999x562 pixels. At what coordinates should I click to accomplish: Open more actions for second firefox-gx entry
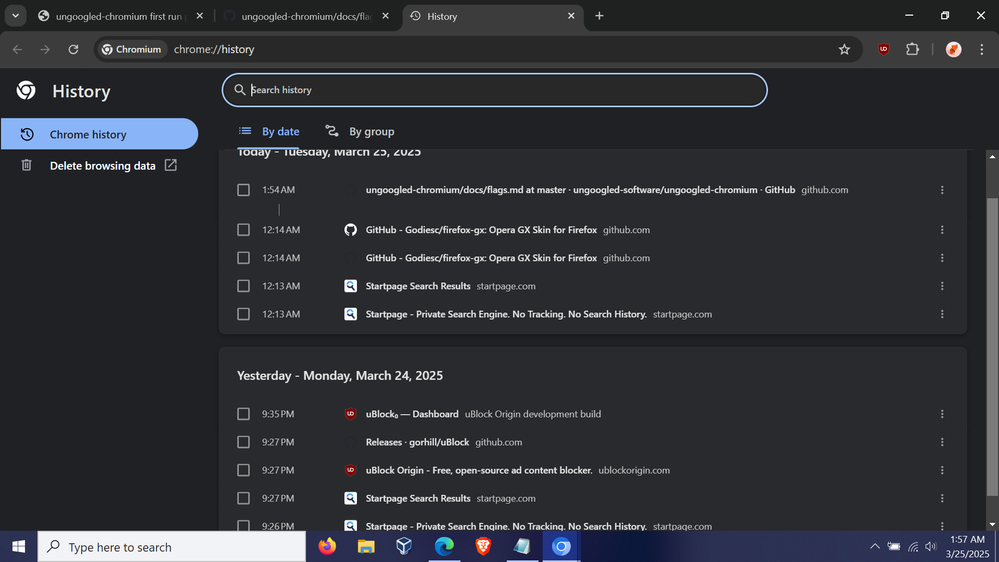click(942, 258)
